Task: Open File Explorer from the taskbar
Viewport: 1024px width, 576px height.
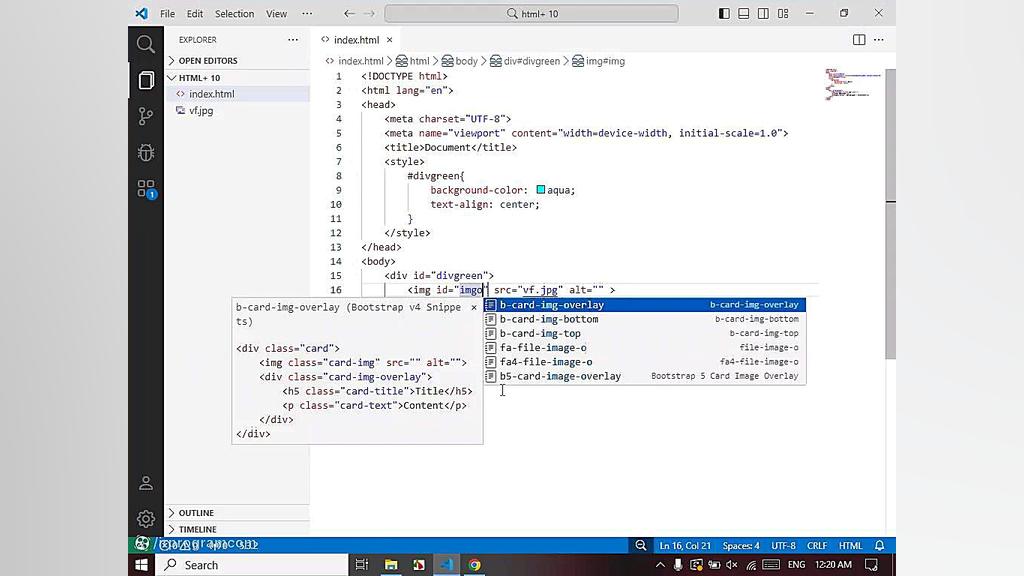Action: (391, 565)
